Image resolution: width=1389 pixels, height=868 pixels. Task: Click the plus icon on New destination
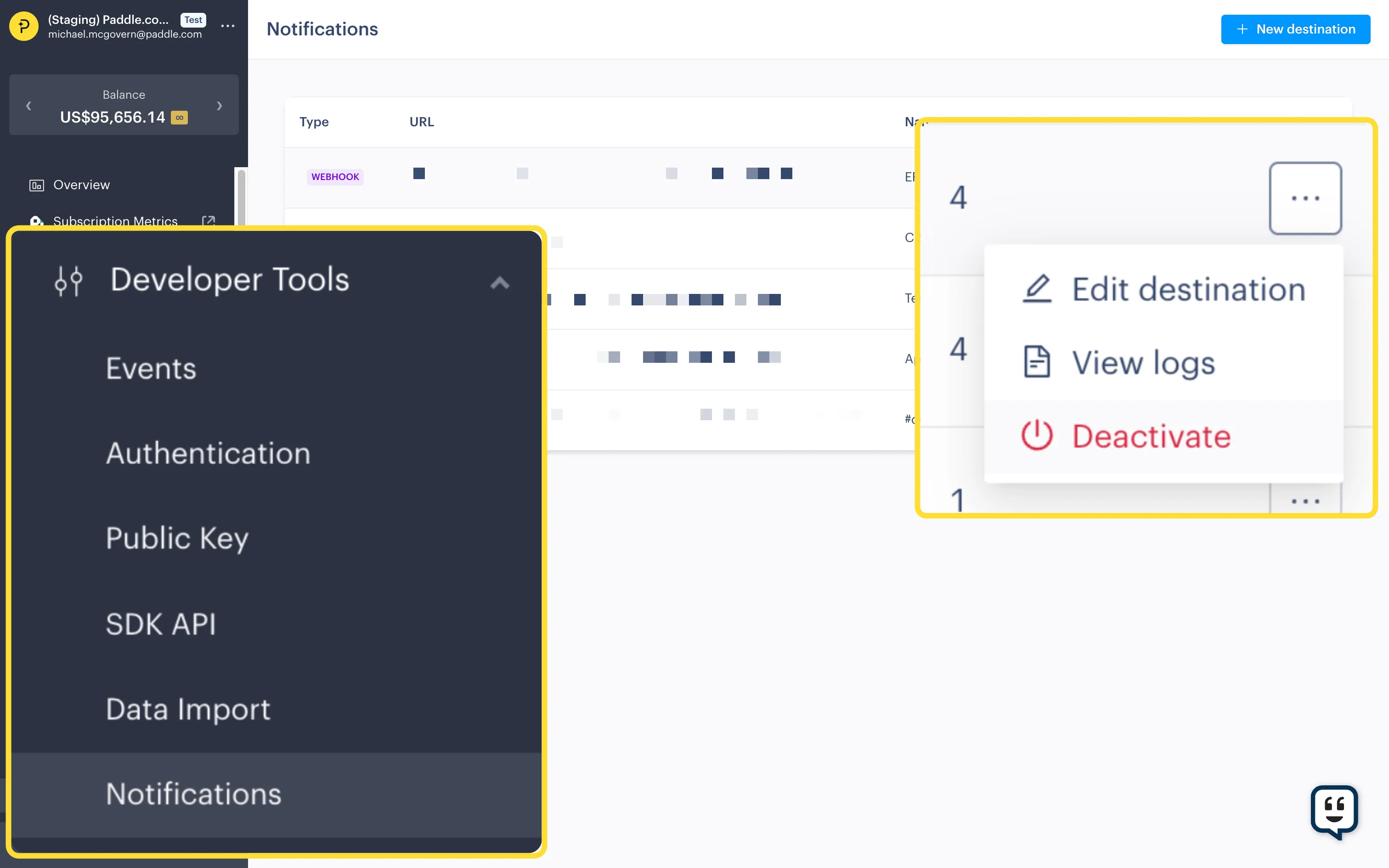1242,28
